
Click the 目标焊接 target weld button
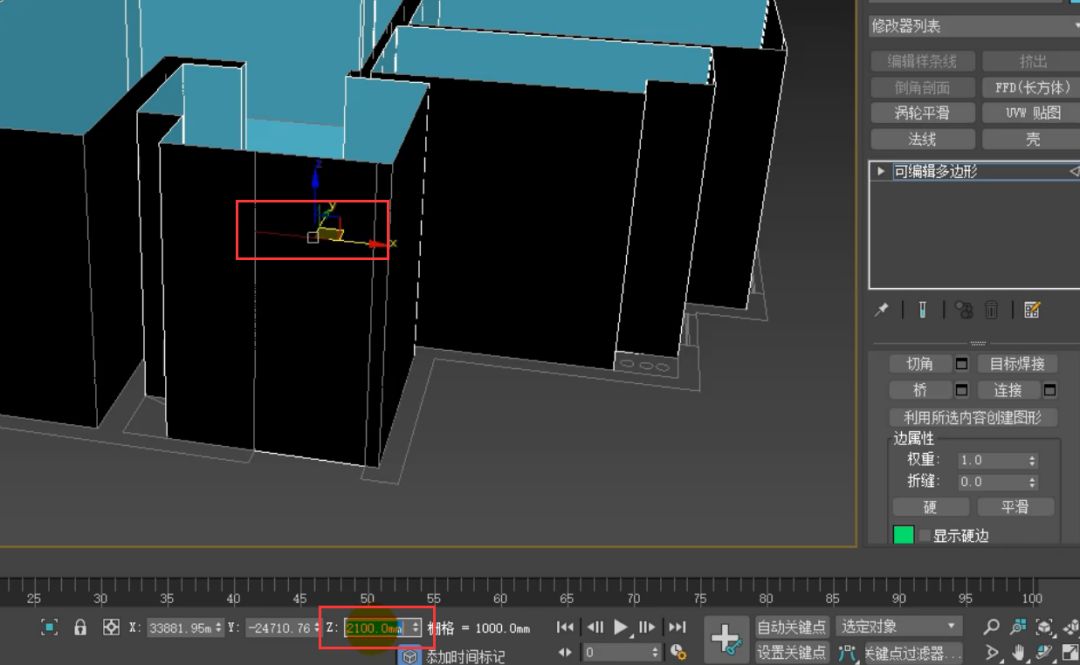pos(1017,364)
